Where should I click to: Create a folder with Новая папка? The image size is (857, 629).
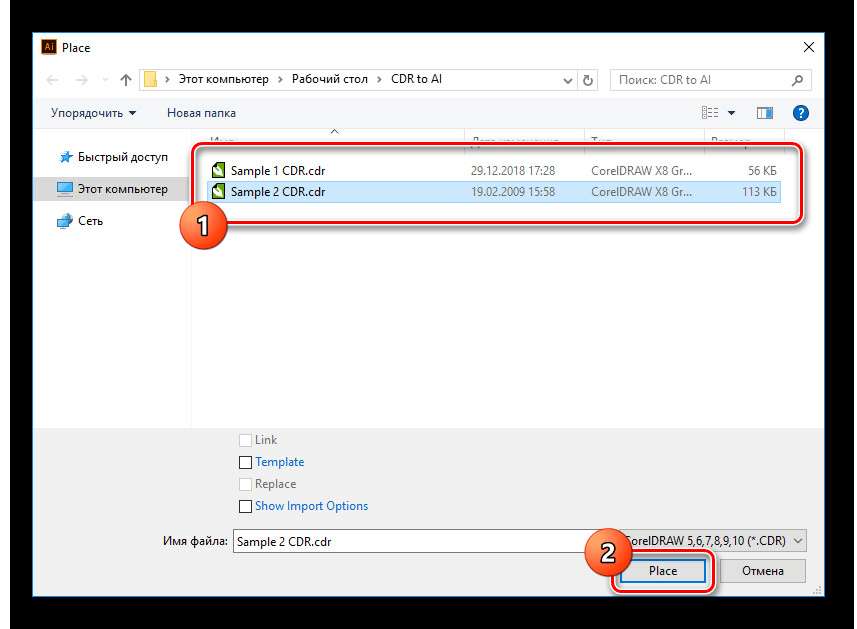[201, 113]
